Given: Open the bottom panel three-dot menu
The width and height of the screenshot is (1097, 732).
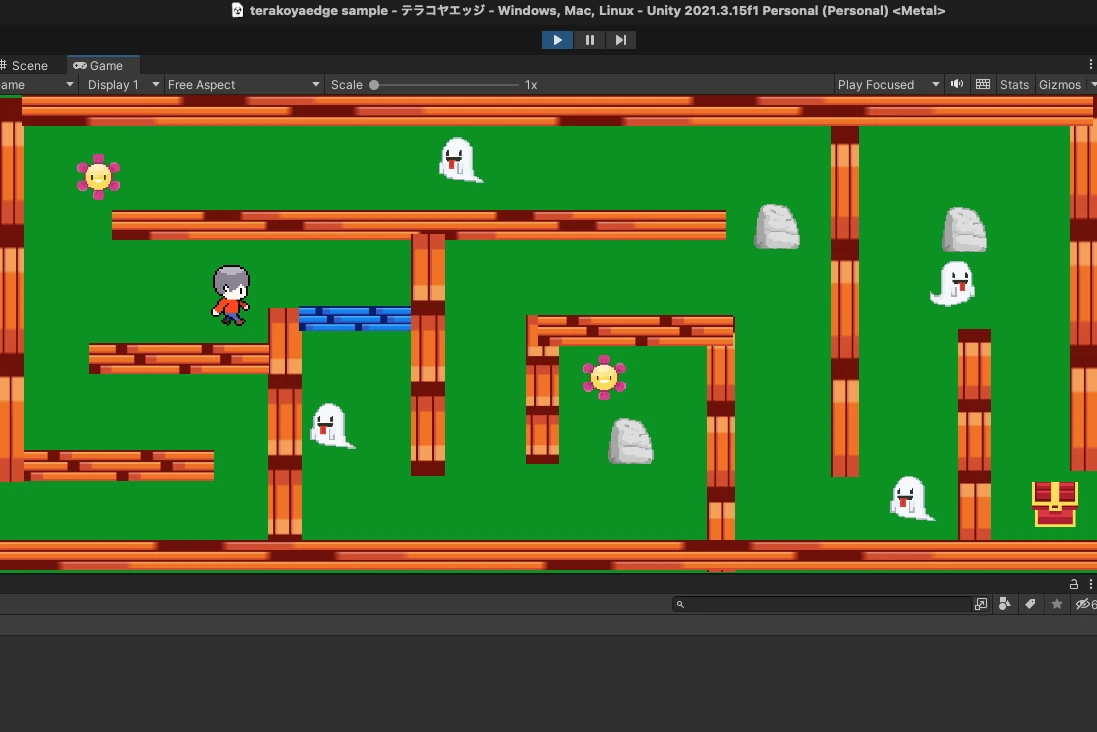Looking at the screenshot, I should (1090, 584).
